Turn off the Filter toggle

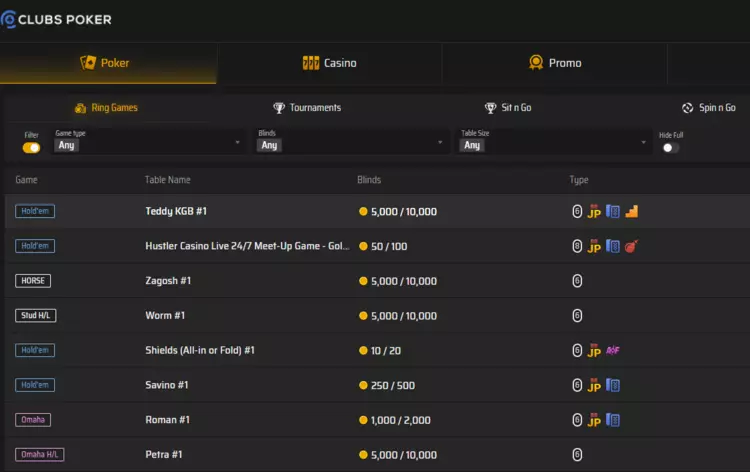[x=32, y=148]
